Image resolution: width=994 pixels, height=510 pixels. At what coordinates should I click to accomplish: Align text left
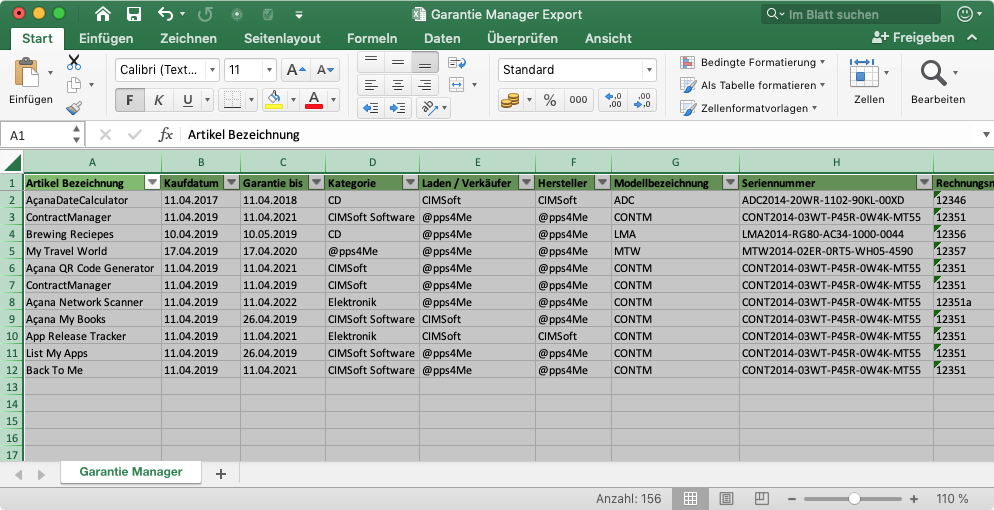click(371, 84)
